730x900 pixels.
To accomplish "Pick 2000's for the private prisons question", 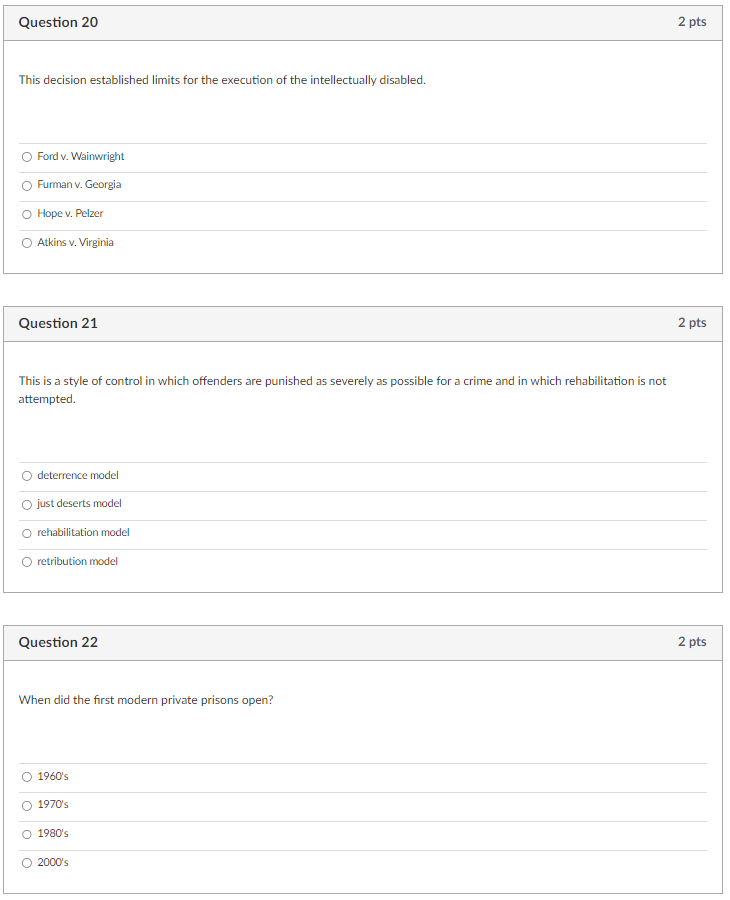I will (26, 862).
